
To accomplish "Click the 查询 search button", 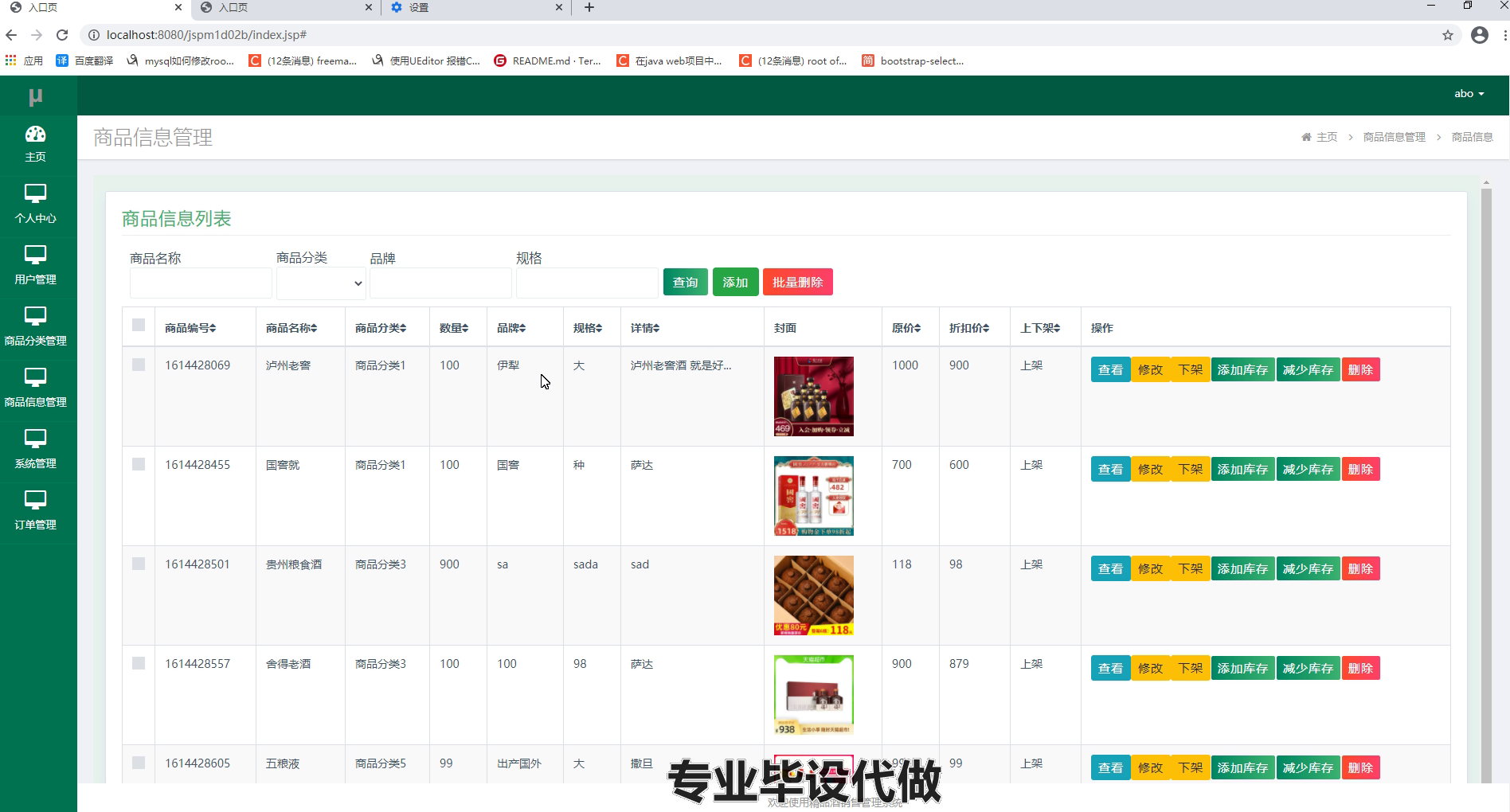I will (686, 282).
